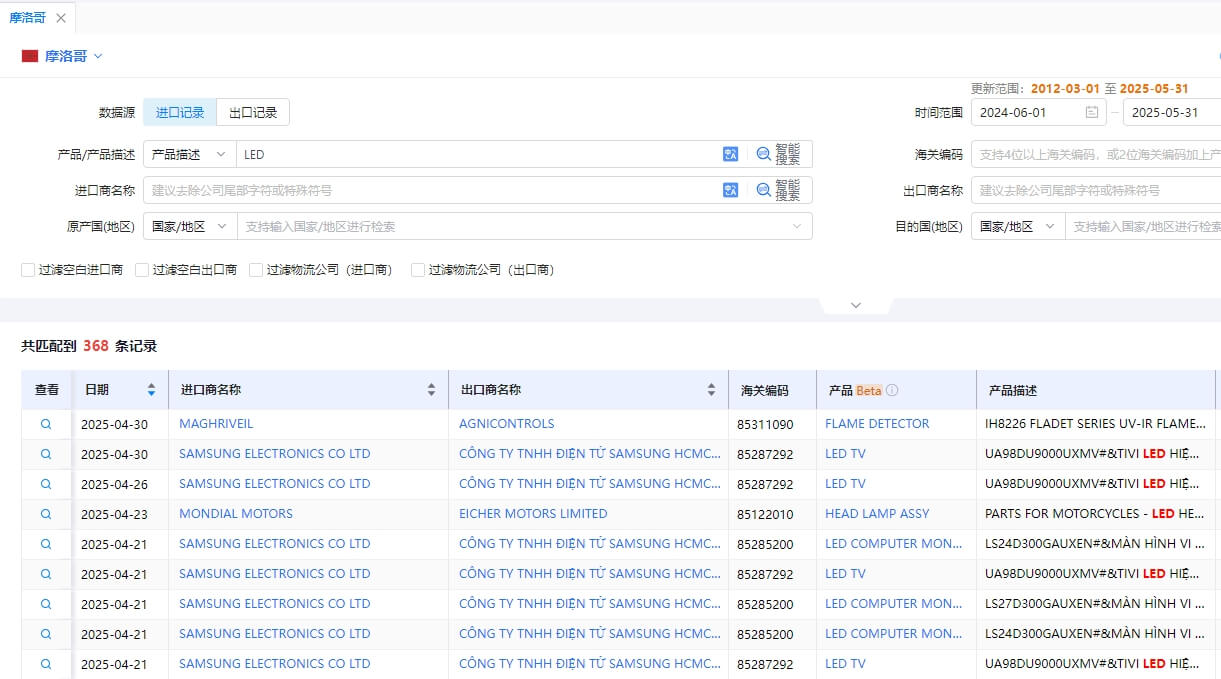Open SAMSUNG ELECTRONICS importer on 2025-04-26
This screenshot has height=679, width=1221.
275,484
